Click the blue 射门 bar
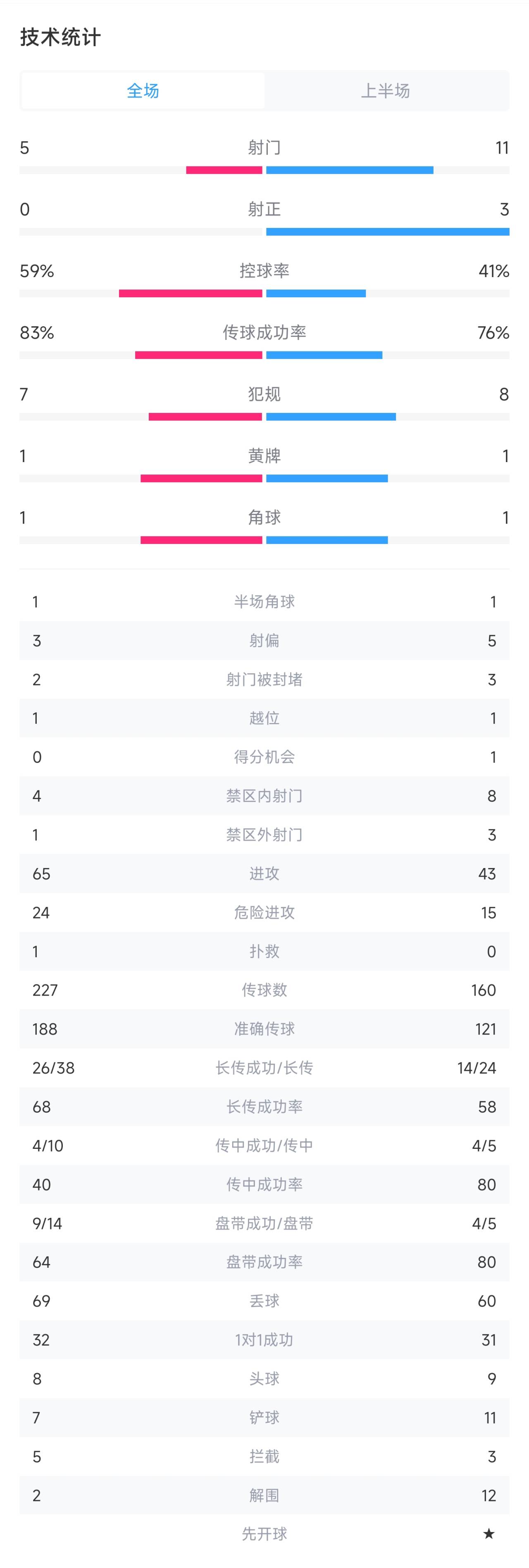The height and width of the screenshot is (1568, 529). tap(350, 171)
